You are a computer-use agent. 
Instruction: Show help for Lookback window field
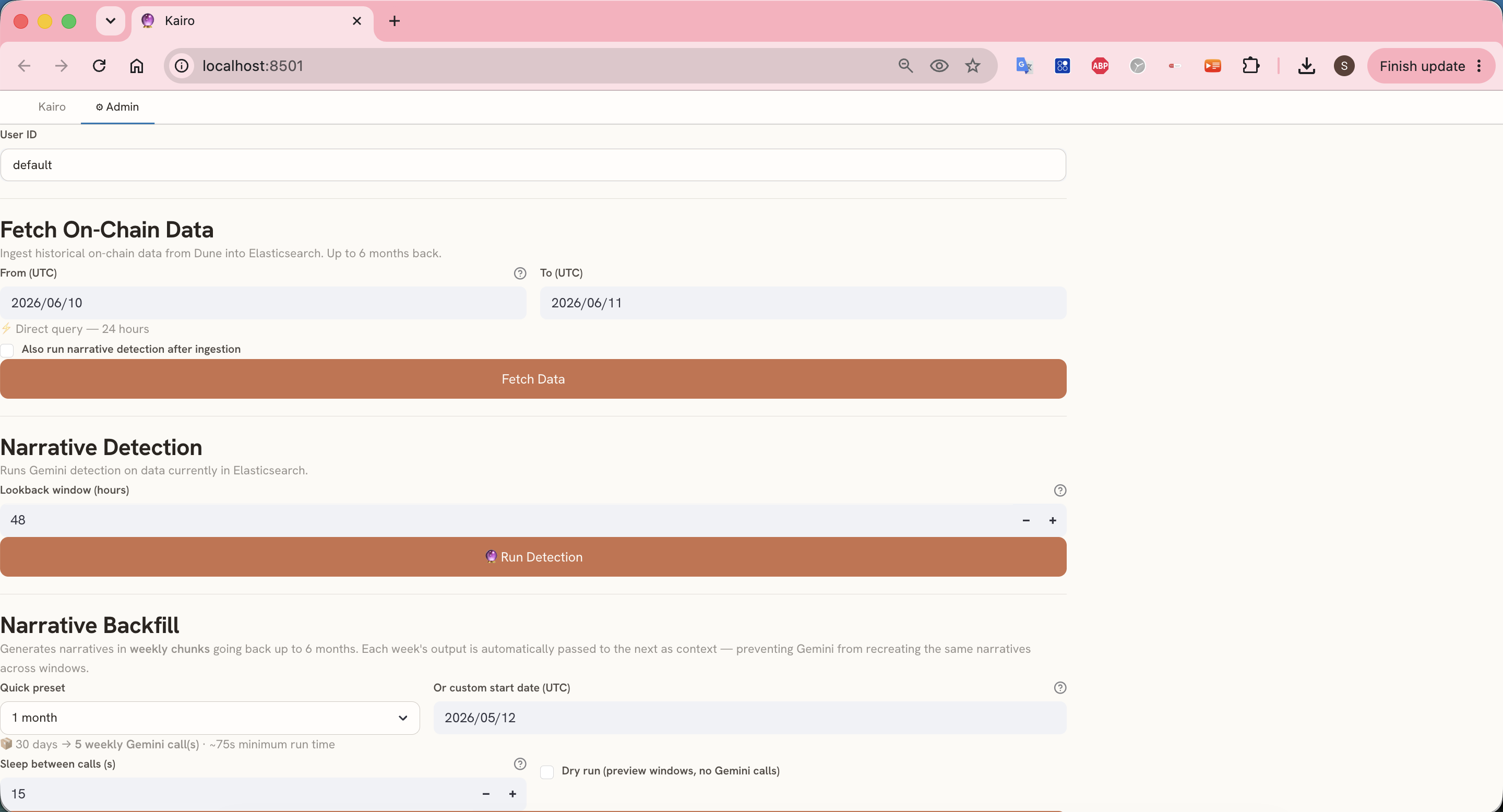coord(1060,491)
